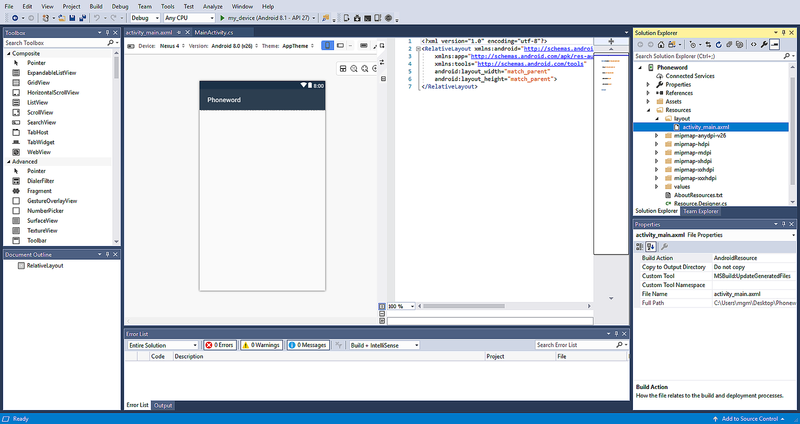Expand the values folder in Solution Explorer
Viewport: 800px width, 424px height.
click(657, 185)
